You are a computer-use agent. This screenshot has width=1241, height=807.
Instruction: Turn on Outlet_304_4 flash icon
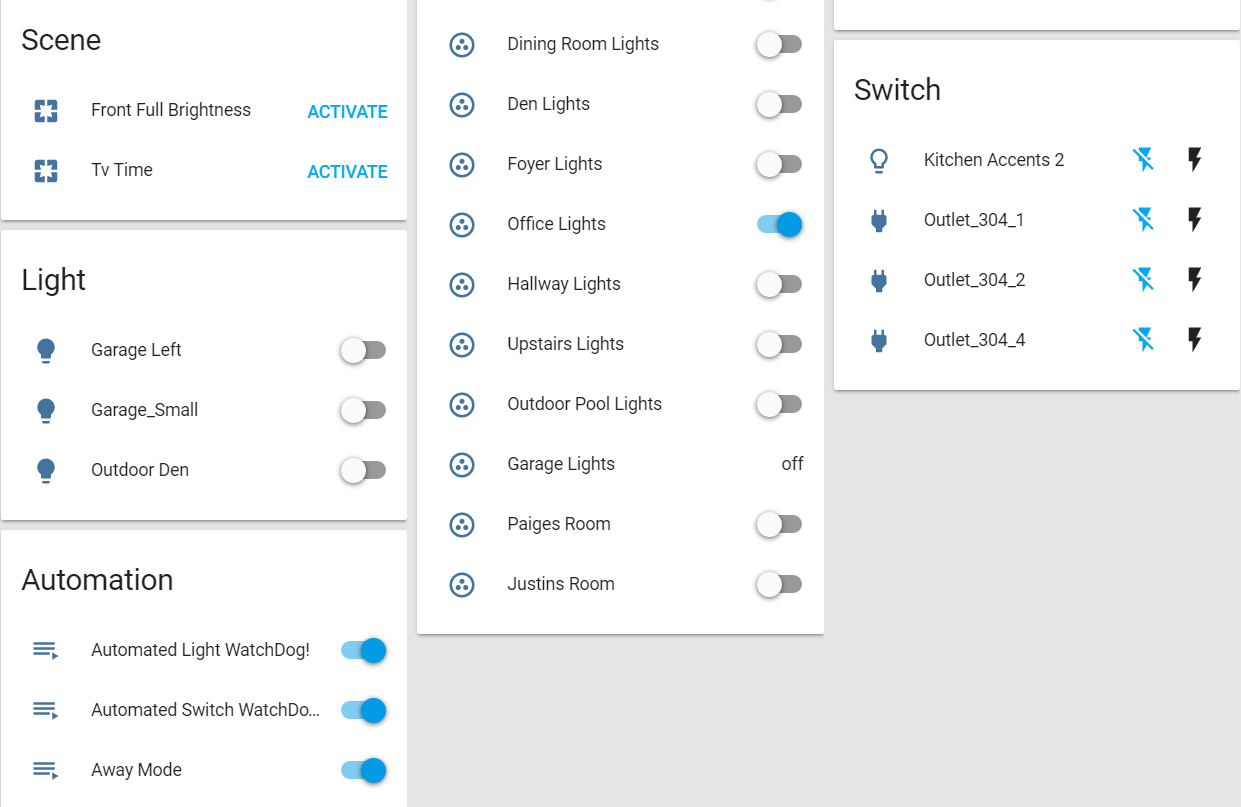tap(1194, 340)
